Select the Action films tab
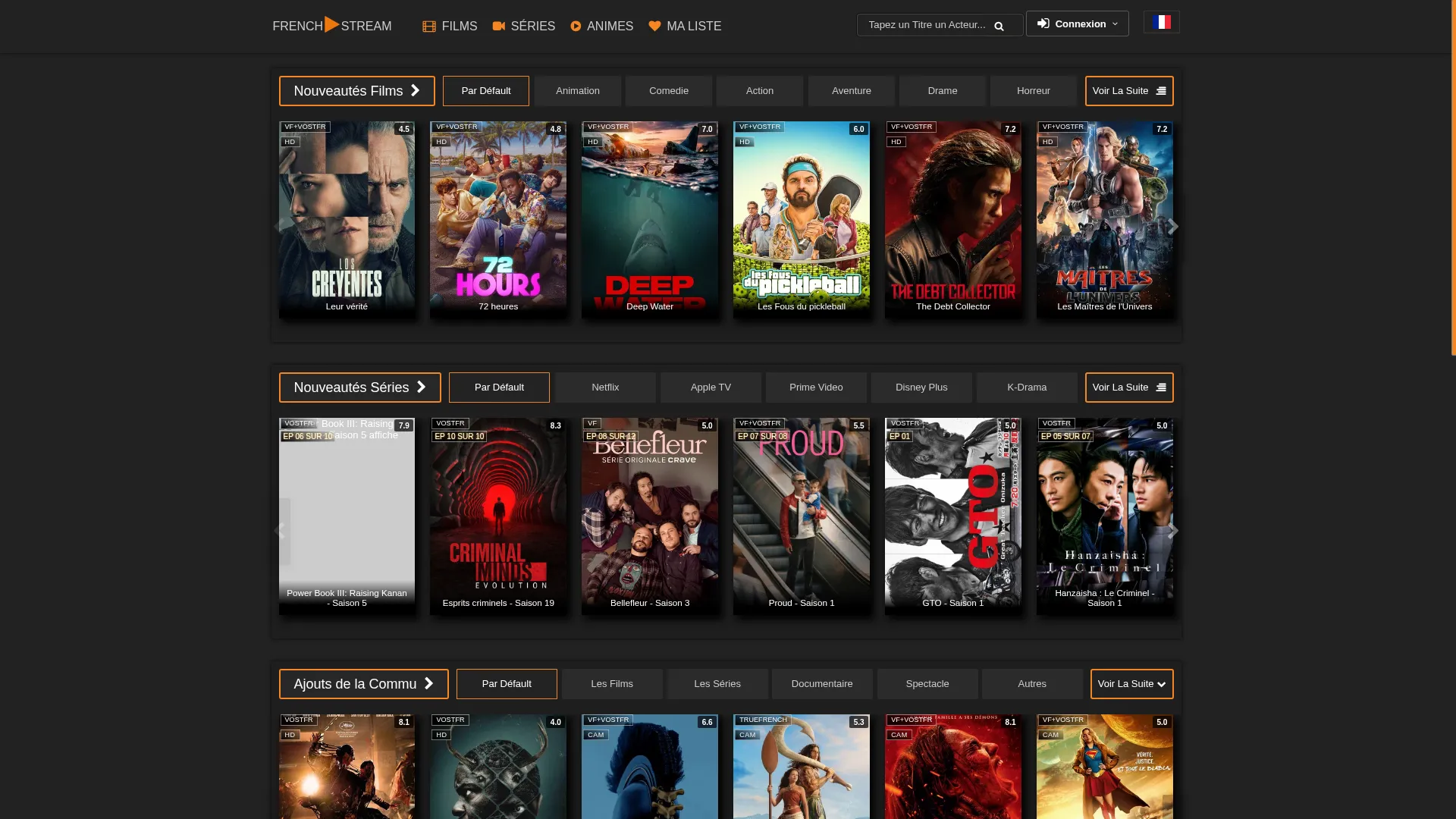Screen dimensions: 1456x819 760,91
